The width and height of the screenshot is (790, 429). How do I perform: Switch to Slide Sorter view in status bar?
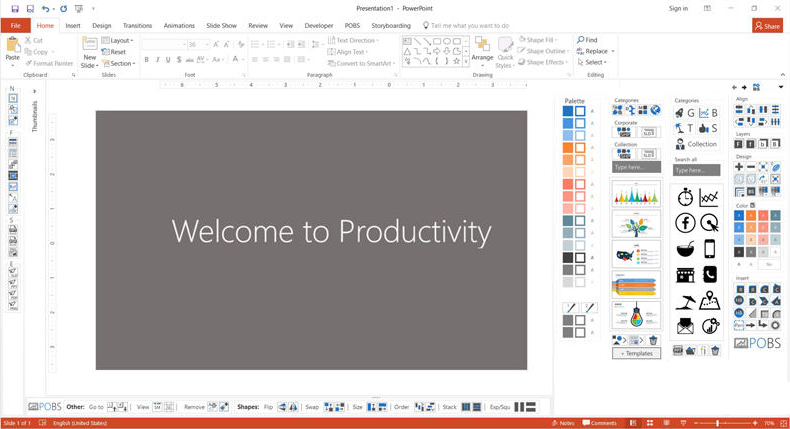coord(650,423)
